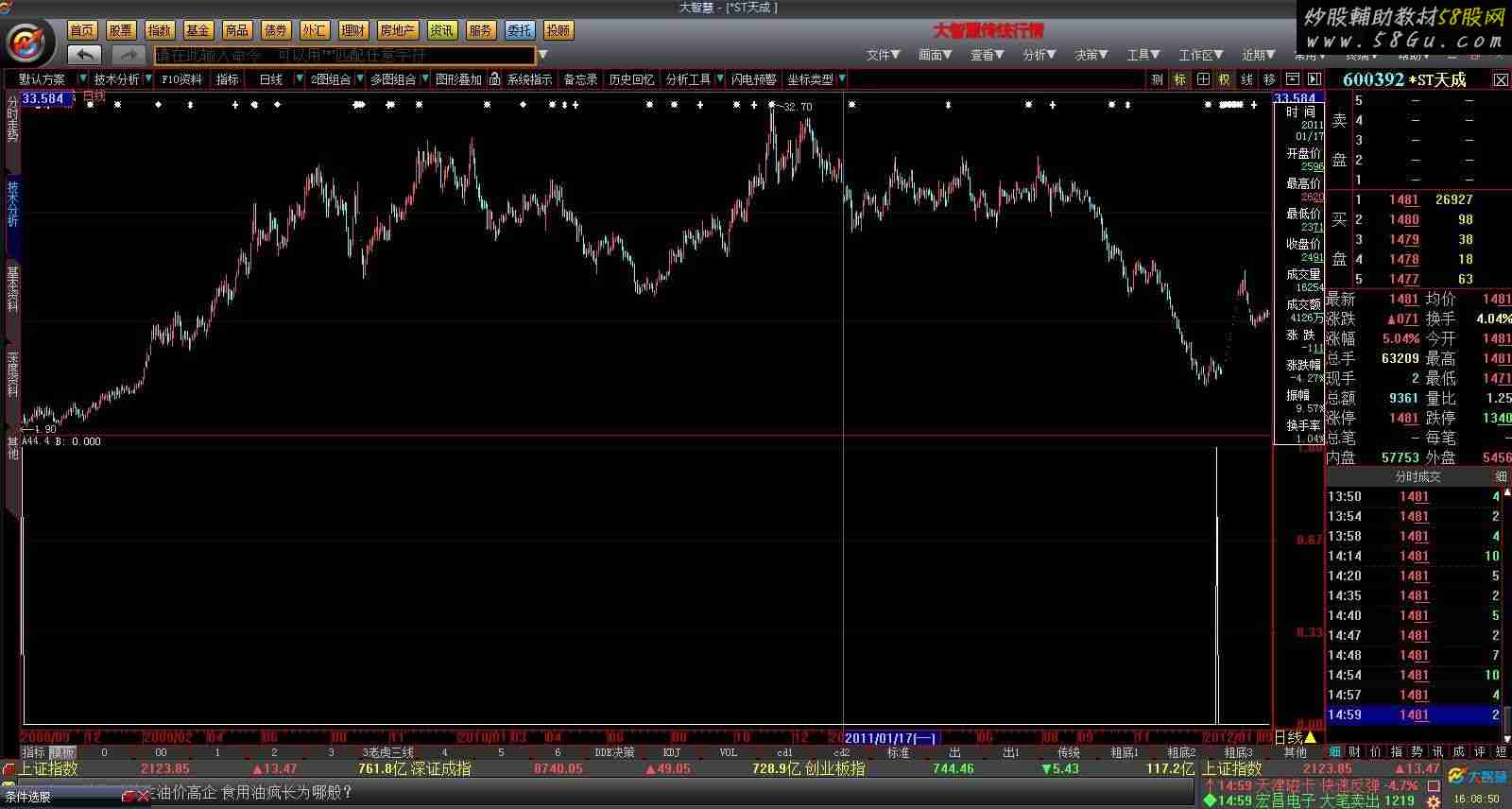Expand the command input dropdown arrow
1512x809 pixels.
542,56
